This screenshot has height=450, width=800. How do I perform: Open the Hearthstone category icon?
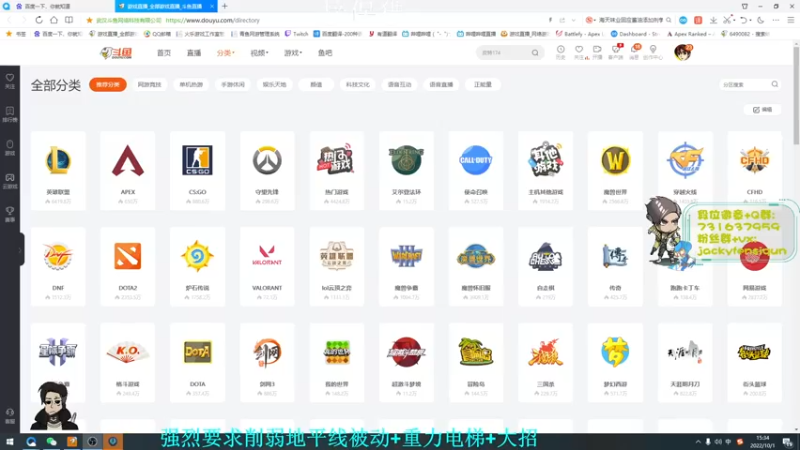coord(197,256)
